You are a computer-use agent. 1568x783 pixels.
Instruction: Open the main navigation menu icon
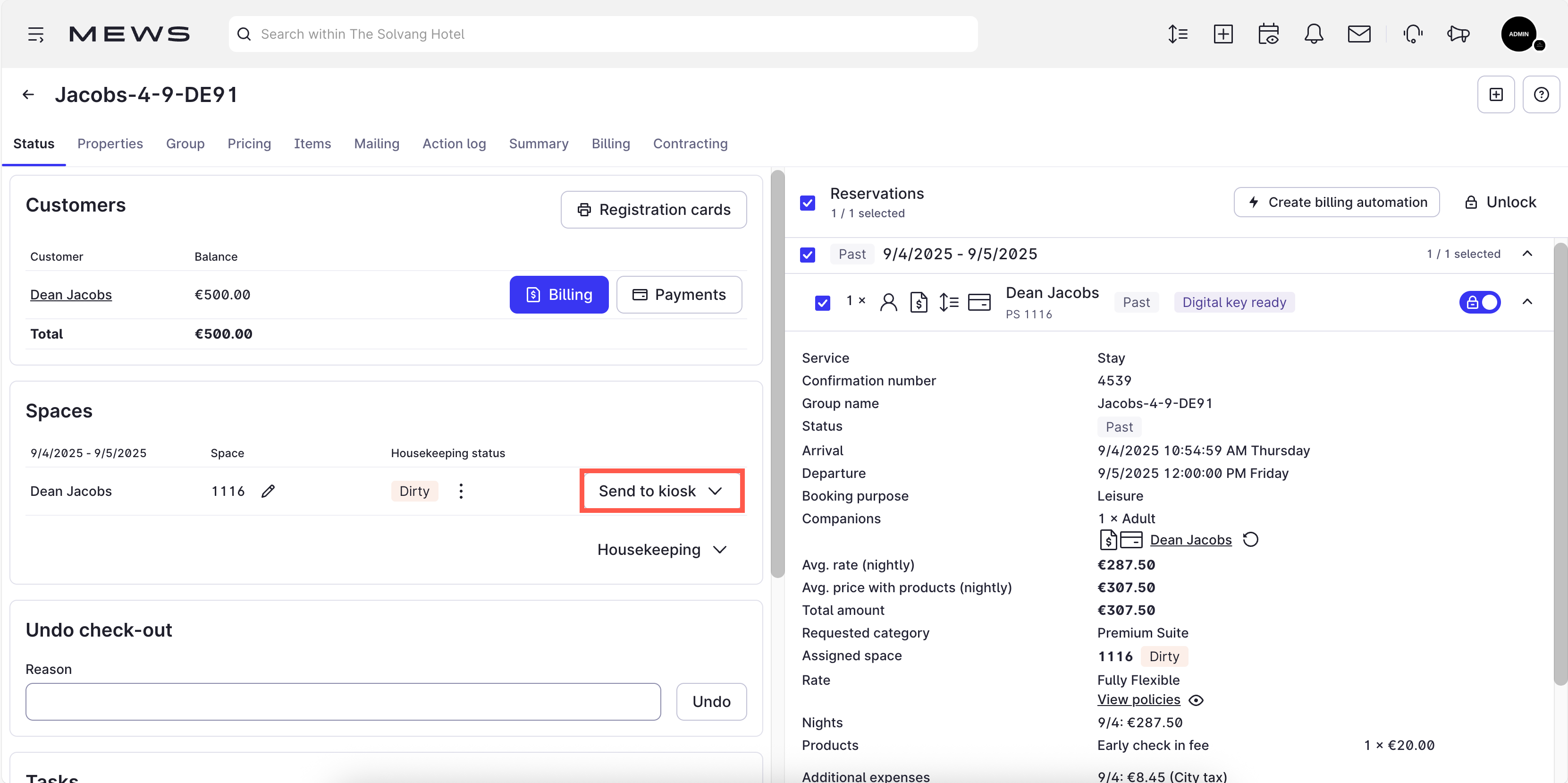(36, 34)
